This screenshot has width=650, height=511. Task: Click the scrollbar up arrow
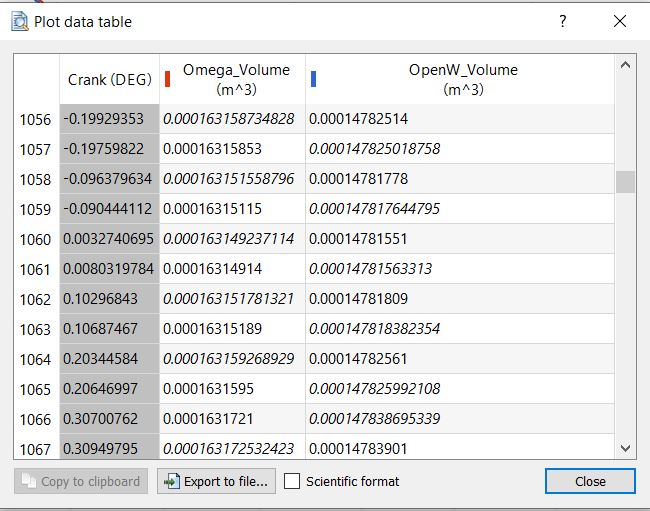click(625, 65)
